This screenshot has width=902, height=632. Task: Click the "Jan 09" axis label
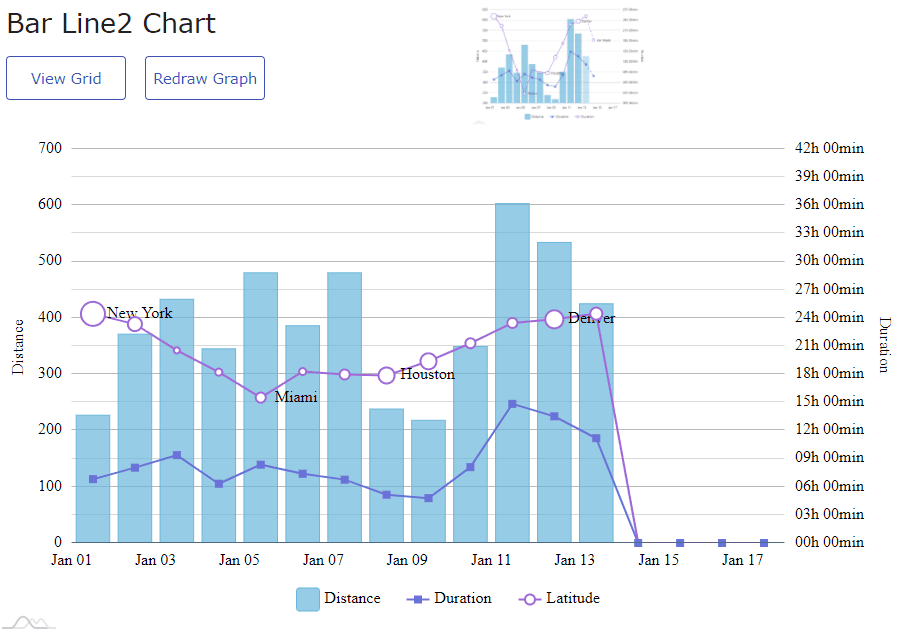pyautogui.click(x=407, y=560)
